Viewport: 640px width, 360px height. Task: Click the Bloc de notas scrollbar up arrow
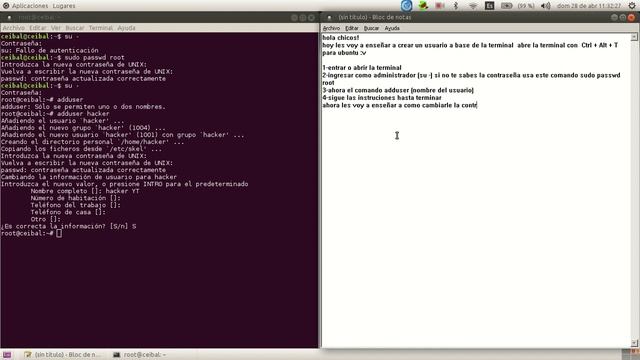point(634,37)
